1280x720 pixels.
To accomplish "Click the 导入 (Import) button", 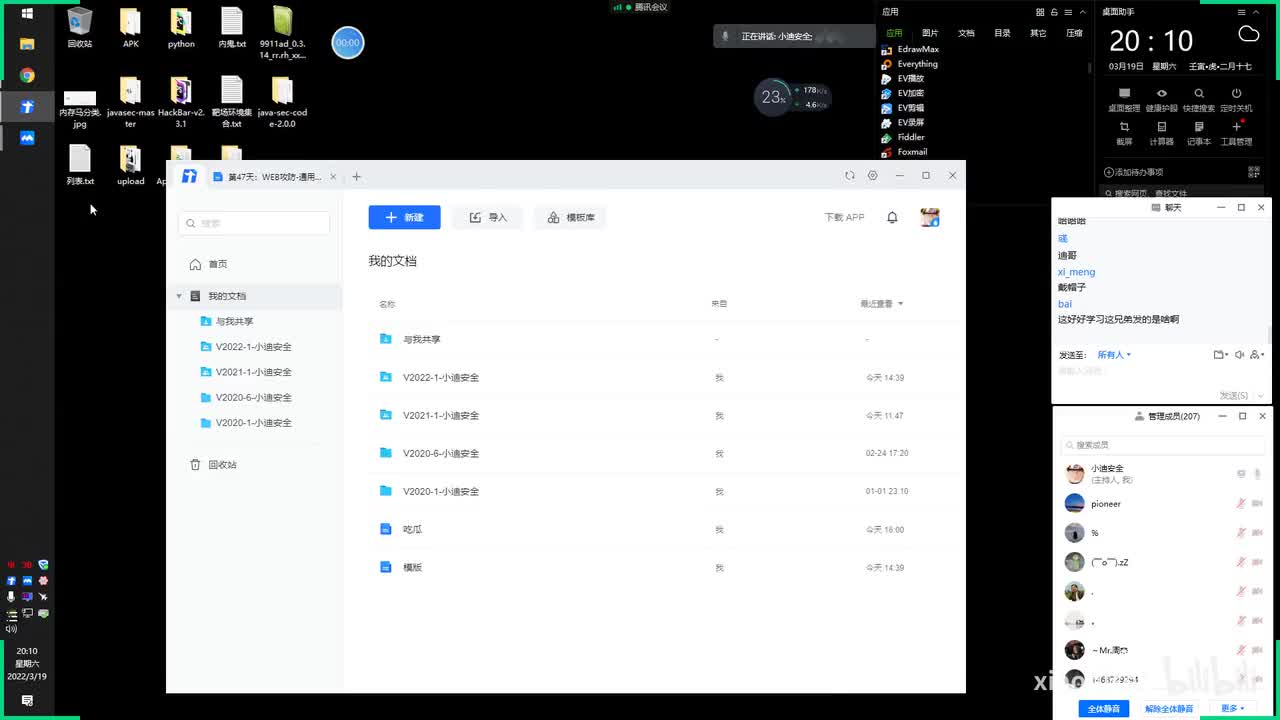I will 488,217.
